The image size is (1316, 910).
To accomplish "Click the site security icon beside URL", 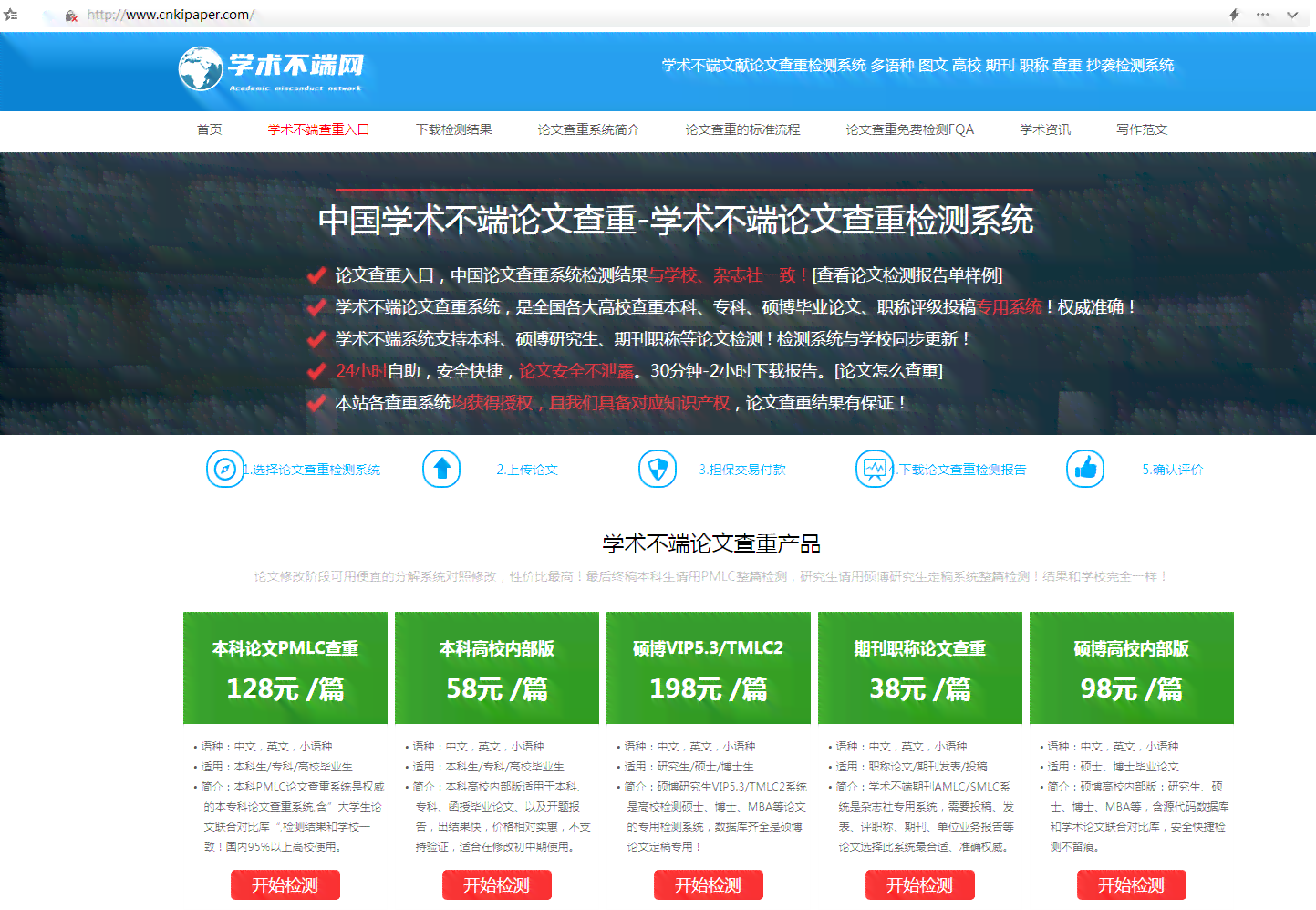I will click(71, 16).
